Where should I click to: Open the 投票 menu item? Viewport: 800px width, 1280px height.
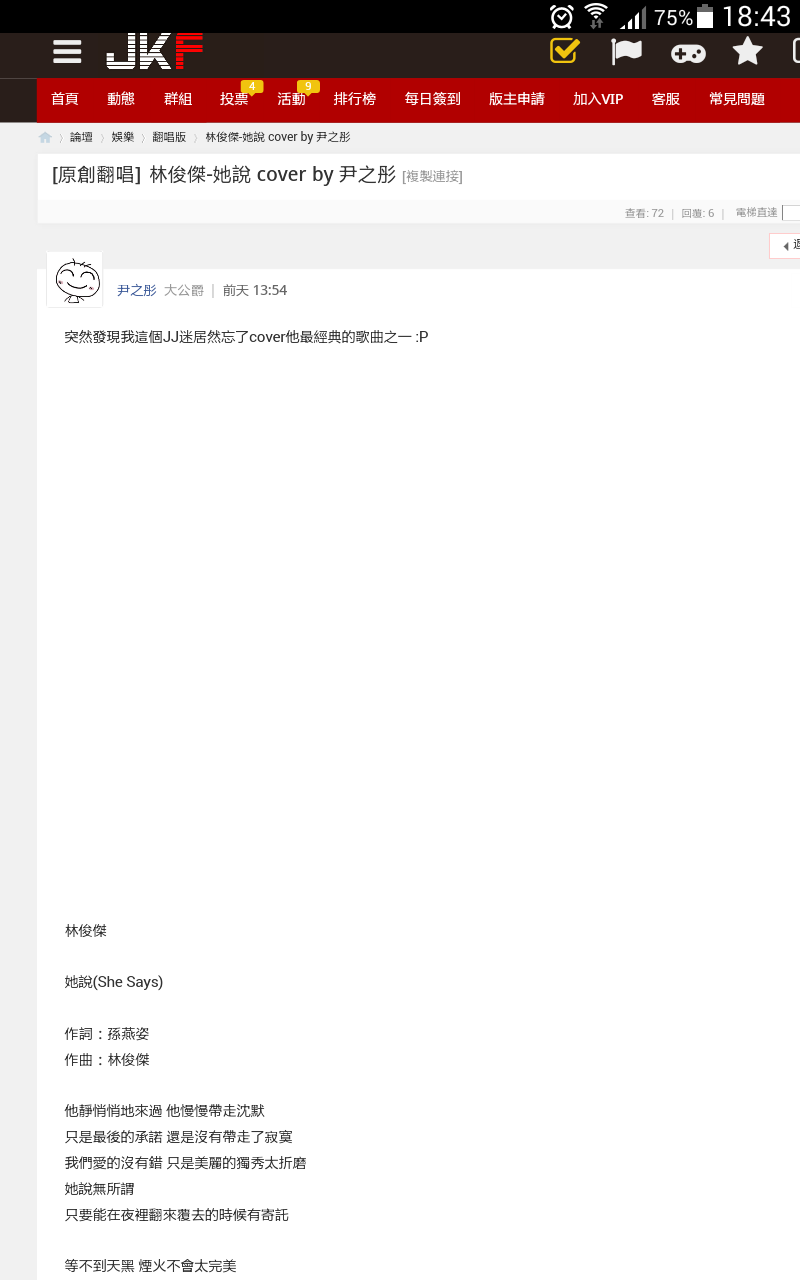point(234,99)
